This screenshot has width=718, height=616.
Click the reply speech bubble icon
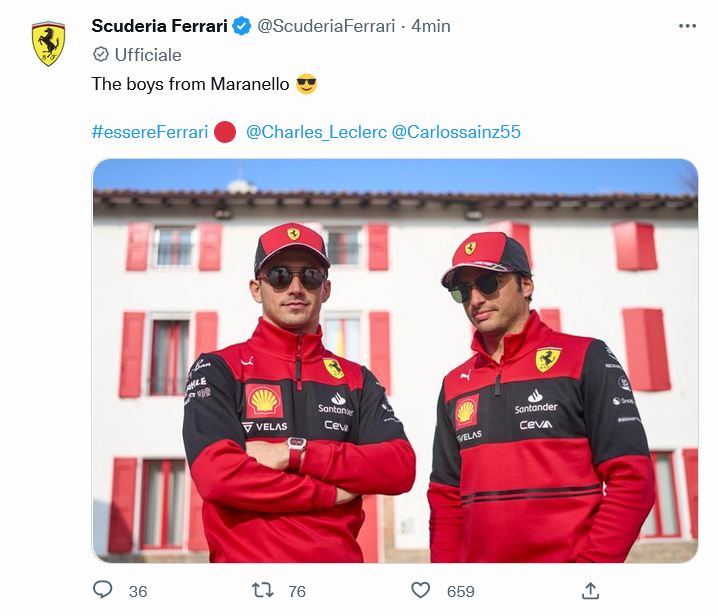[103, 590]
